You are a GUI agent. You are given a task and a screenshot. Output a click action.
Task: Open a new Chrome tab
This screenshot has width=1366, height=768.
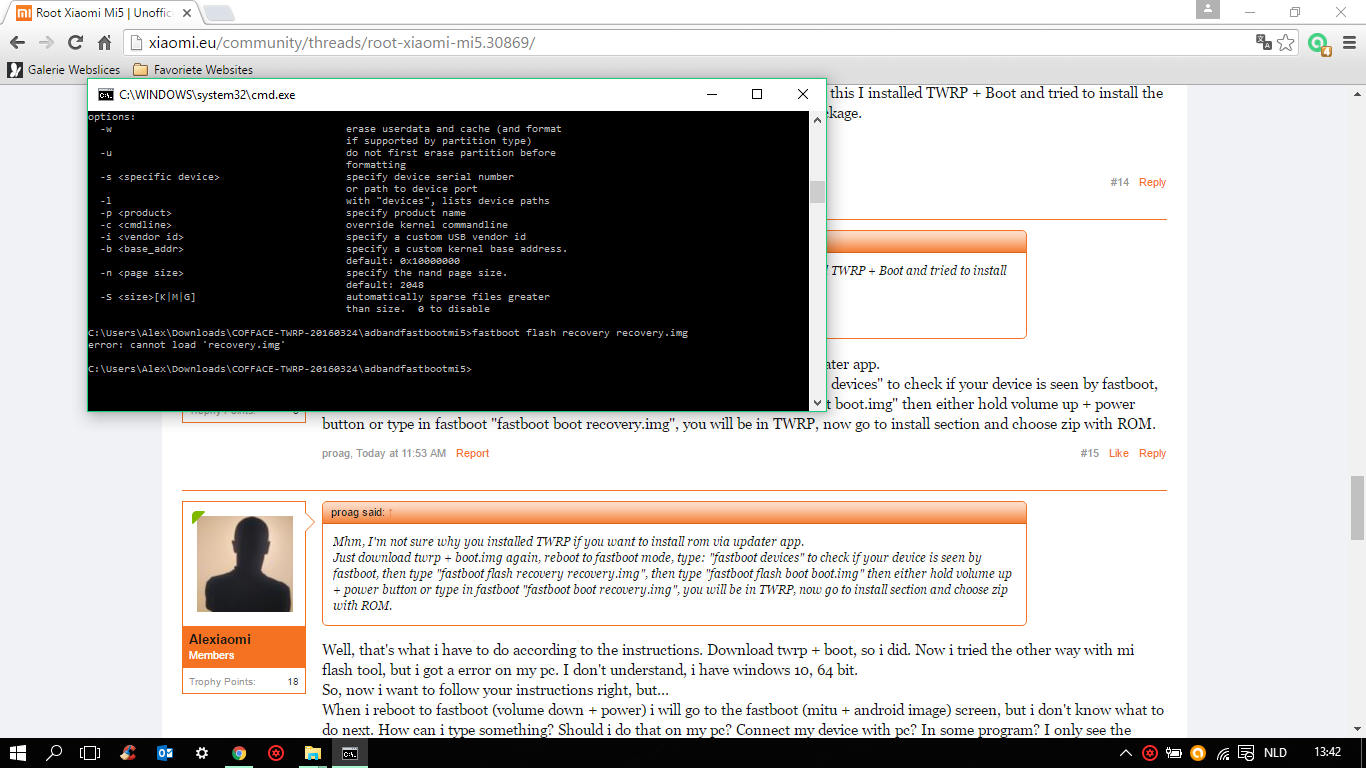(x=219, y=13)
